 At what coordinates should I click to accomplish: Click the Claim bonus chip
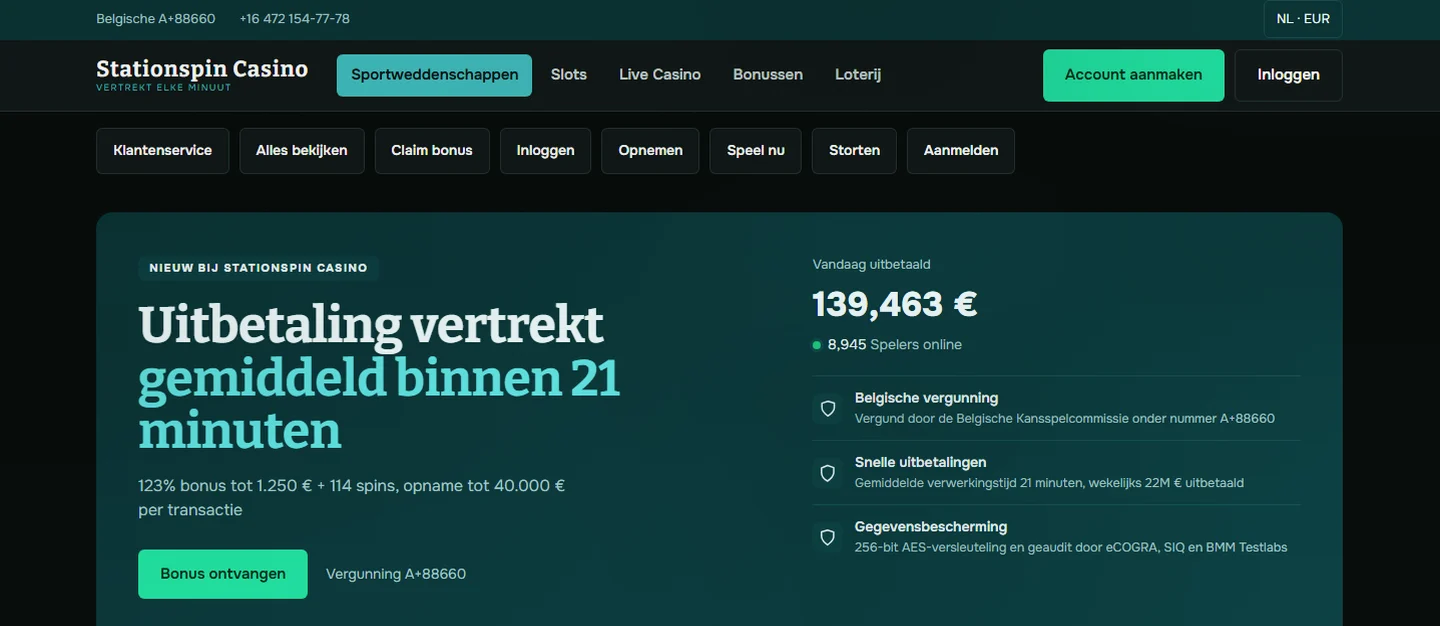coord(432,151)
